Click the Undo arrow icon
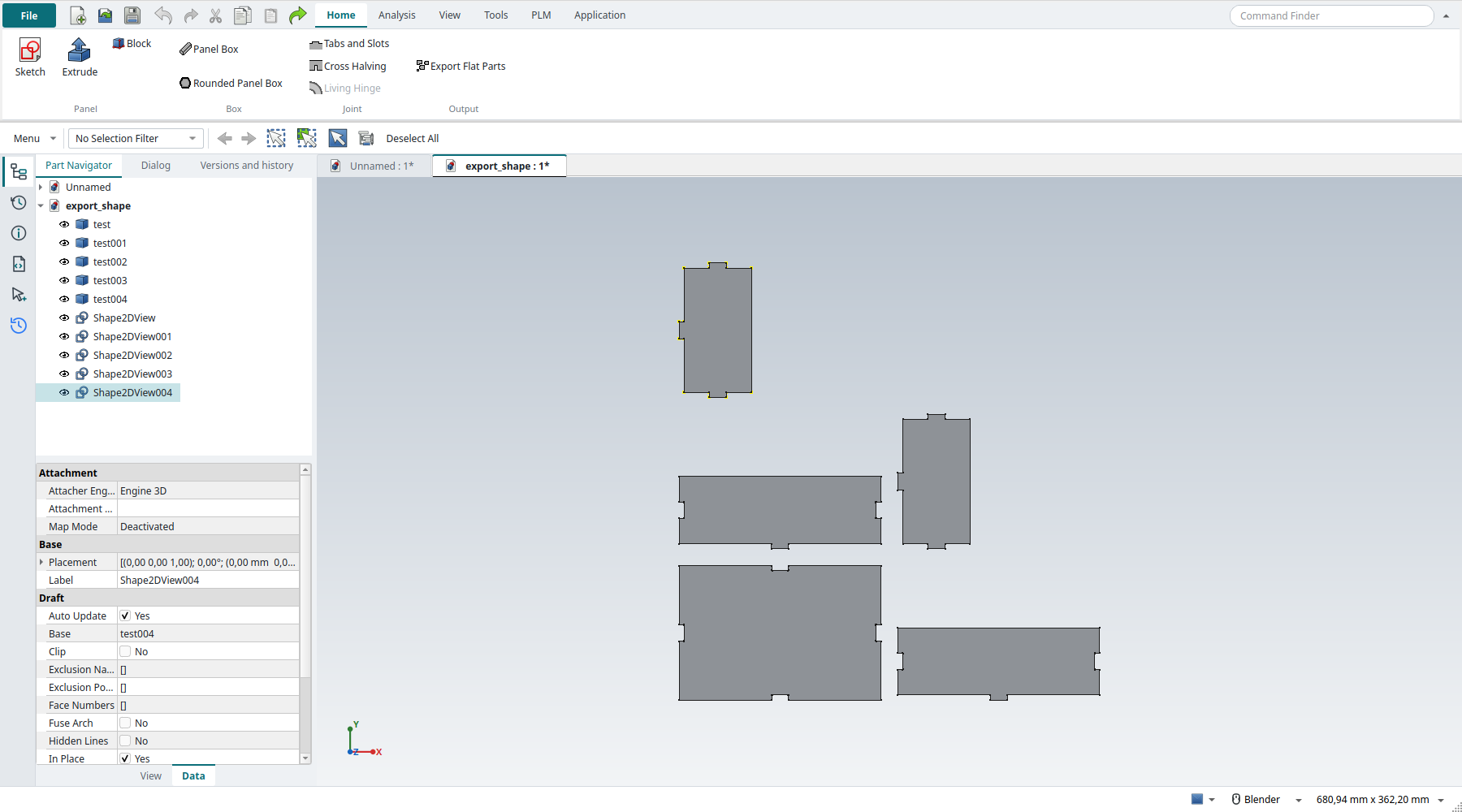The image size is (1462, 812). (x=163, y=15)
